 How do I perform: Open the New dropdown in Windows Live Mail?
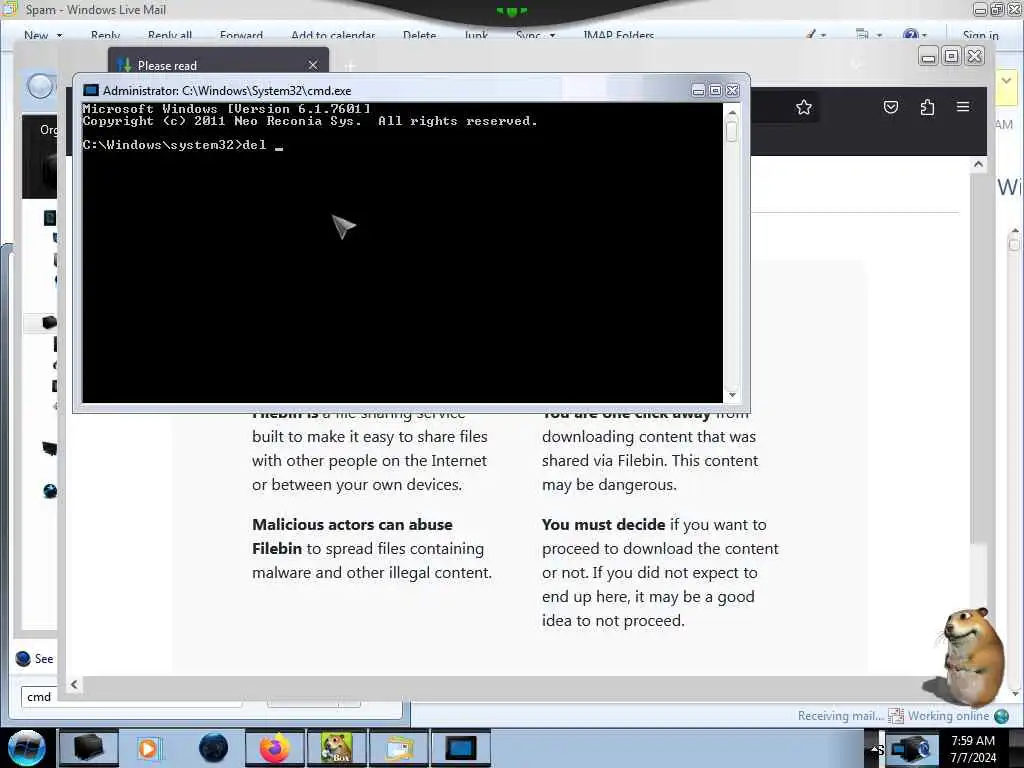(x=42, y=35)
